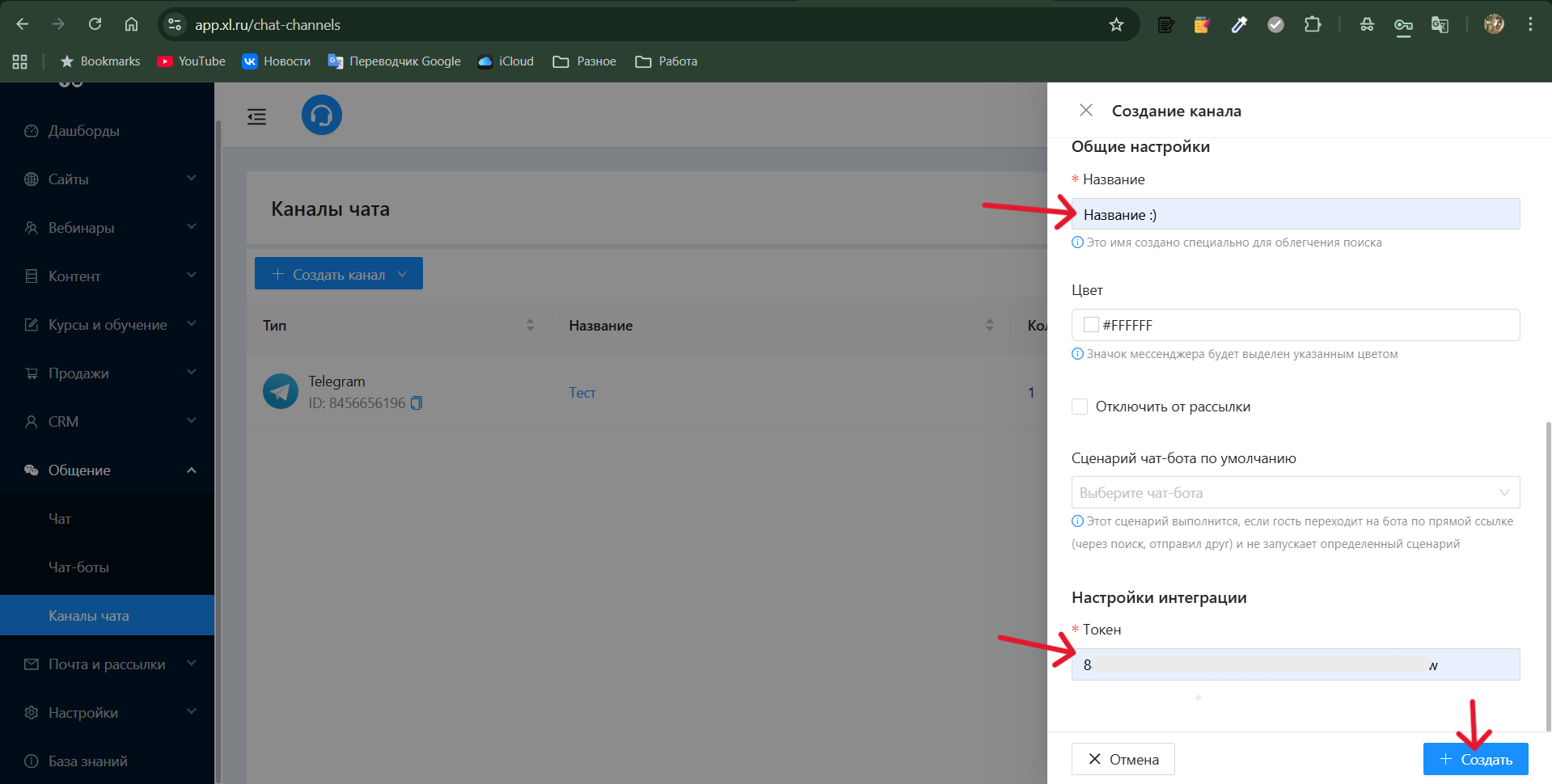
Task: Open the browser extensions puzzle icon
Action: pos(1313,25)
